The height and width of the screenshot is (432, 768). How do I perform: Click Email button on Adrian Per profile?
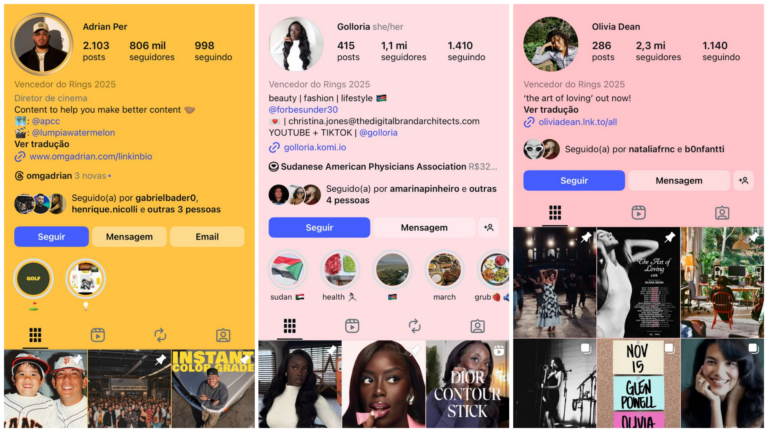pyautogui.click(x=207, y=237)
